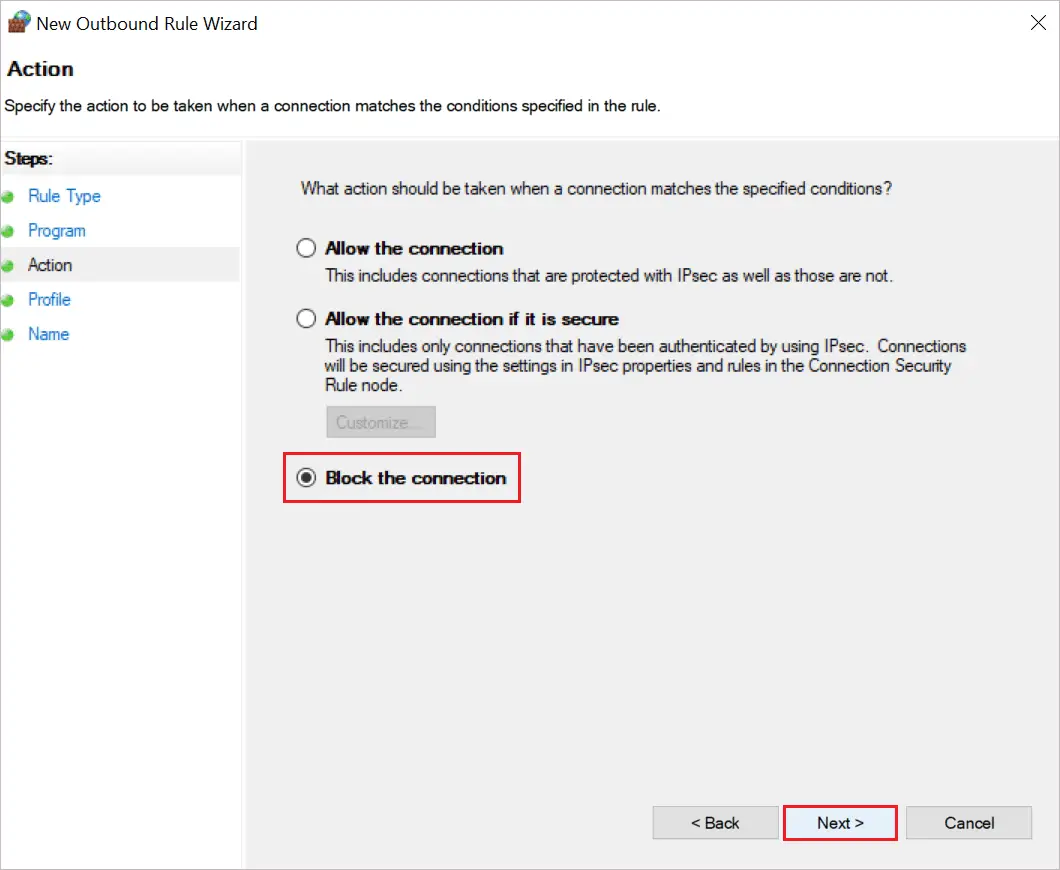Click the '< Back' button
Image resolution: width=1060 pixels, height=870 pixels.
[x=715, y=823]
